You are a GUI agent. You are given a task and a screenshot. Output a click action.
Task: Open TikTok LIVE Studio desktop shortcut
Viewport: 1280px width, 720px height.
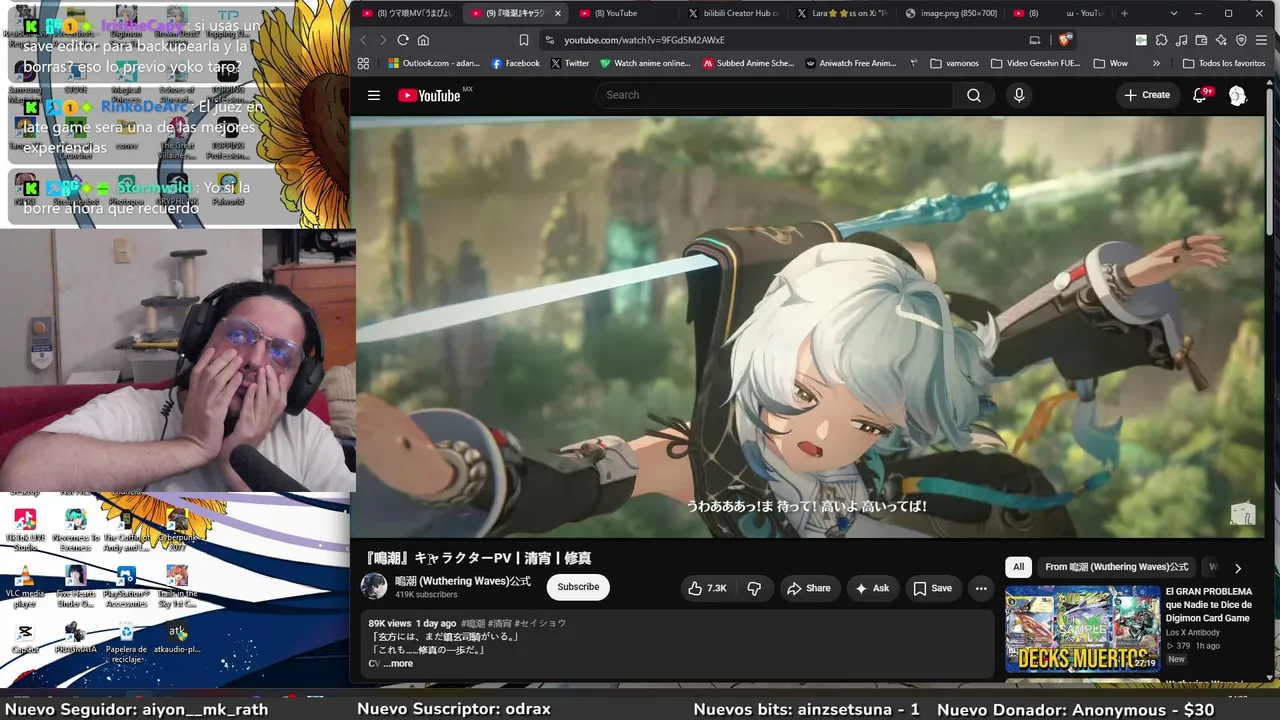click(x=25, y=530)
